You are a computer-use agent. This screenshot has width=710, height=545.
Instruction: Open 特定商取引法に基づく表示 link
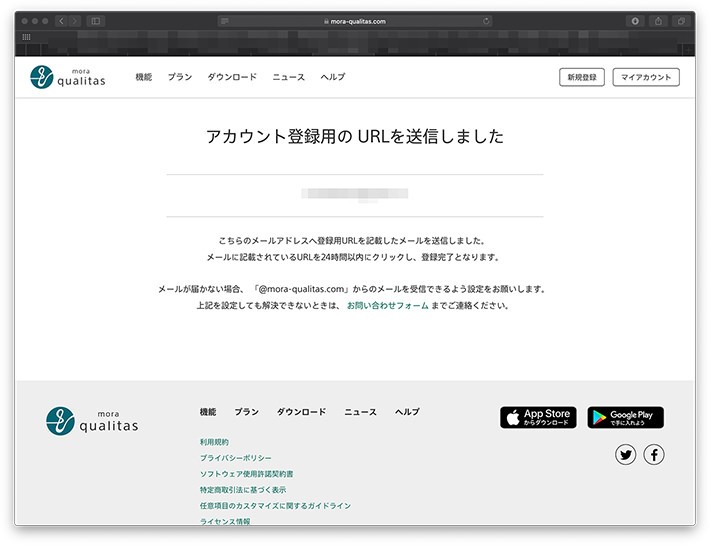[x=243, y=489]
